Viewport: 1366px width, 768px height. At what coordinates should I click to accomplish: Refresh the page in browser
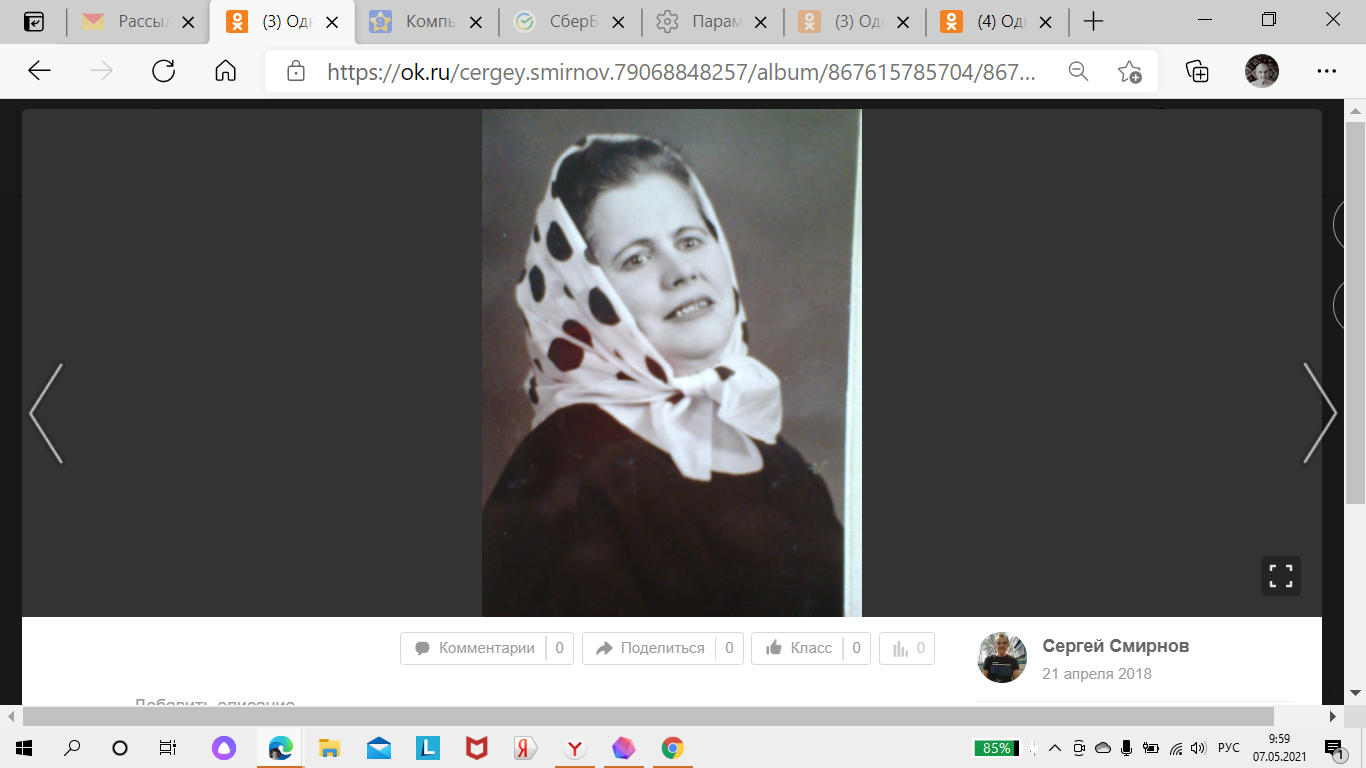(x=163, y=71)
